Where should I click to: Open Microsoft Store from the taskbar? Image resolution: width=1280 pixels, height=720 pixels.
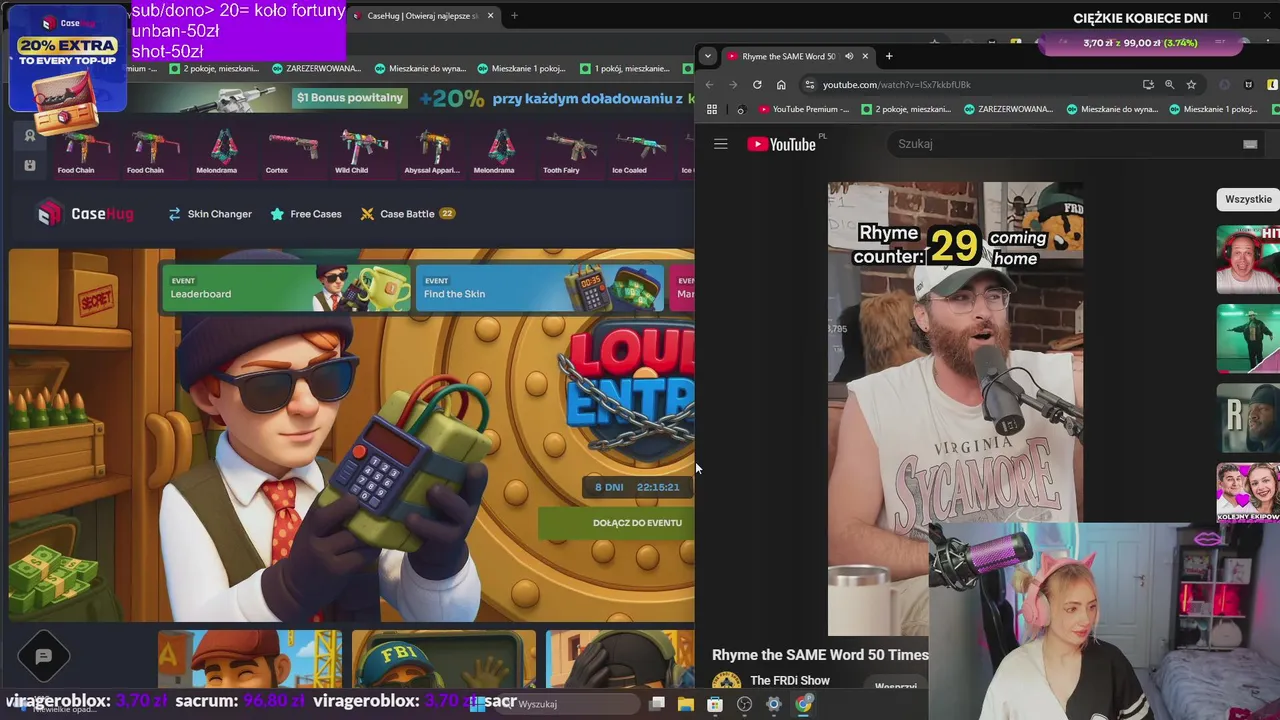point(715,704)
